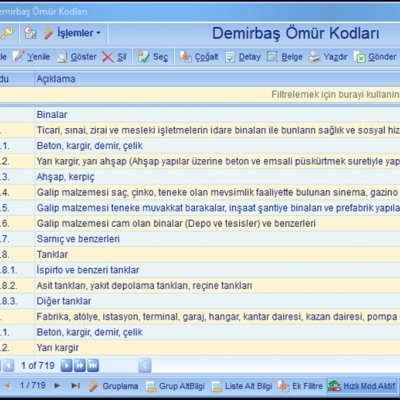Select the row 'Ahşap, kerpiç'

click(200, 177)
